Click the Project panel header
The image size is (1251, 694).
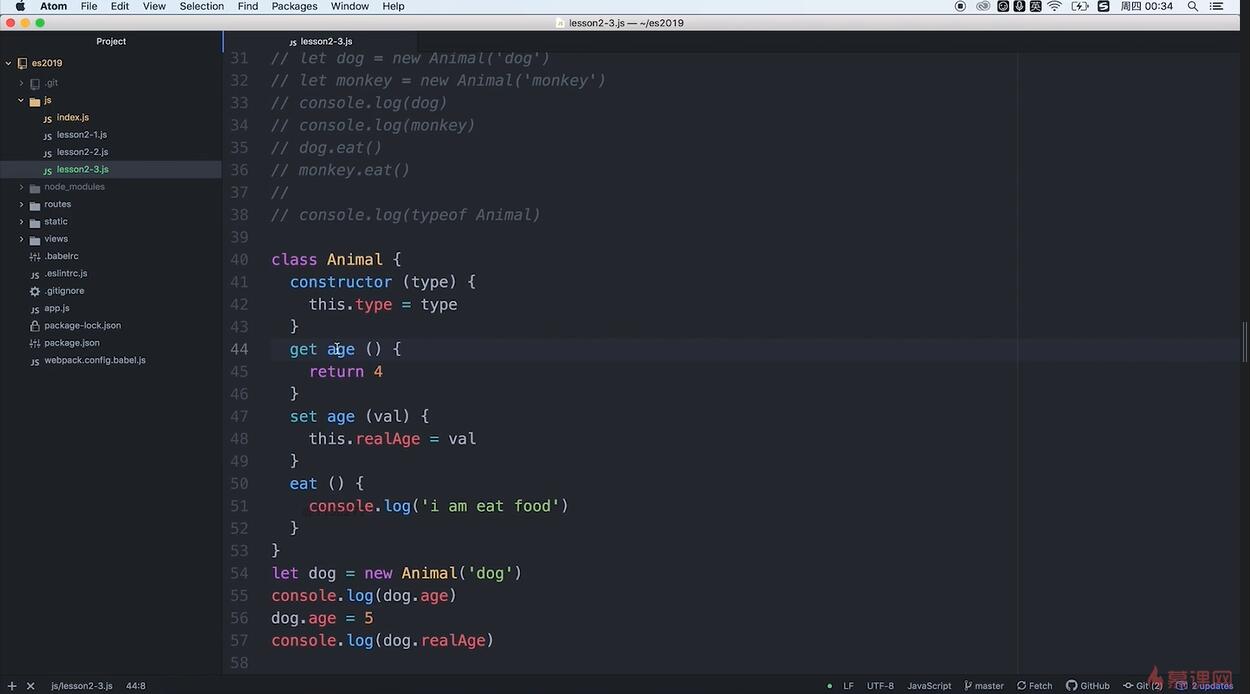pos(111,41)
